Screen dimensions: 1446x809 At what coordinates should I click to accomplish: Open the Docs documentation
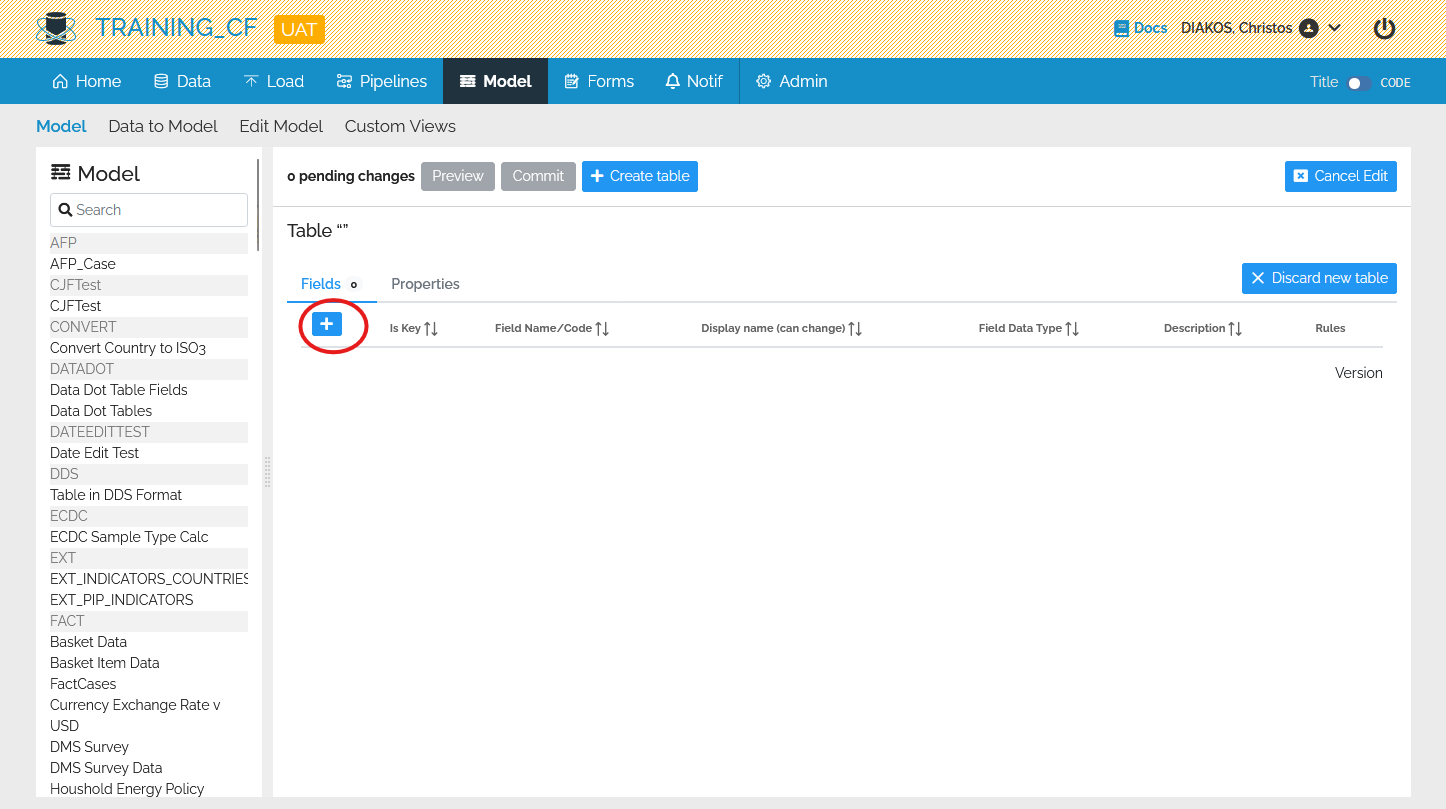[x=1140, y=27]
